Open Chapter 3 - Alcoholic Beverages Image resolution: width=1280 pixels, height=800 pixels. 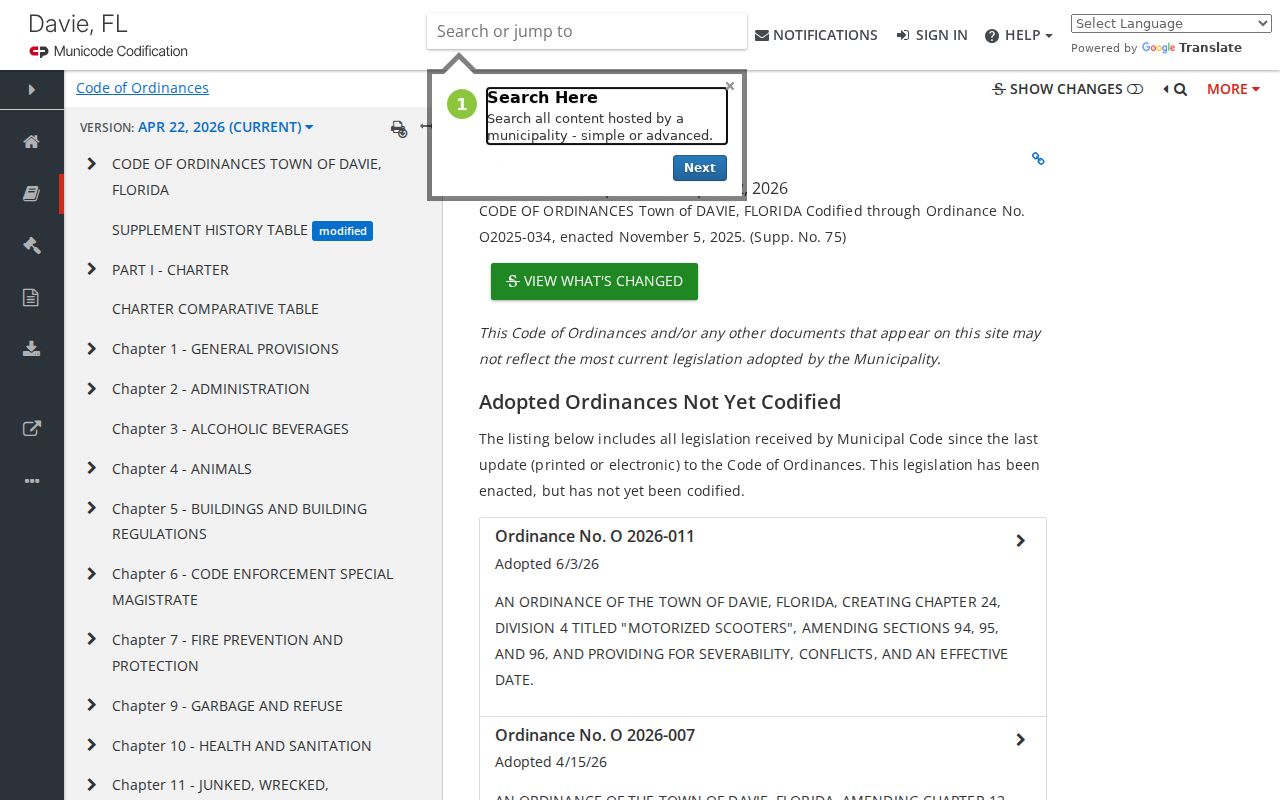pyautogui.click(x=230, y=429)
